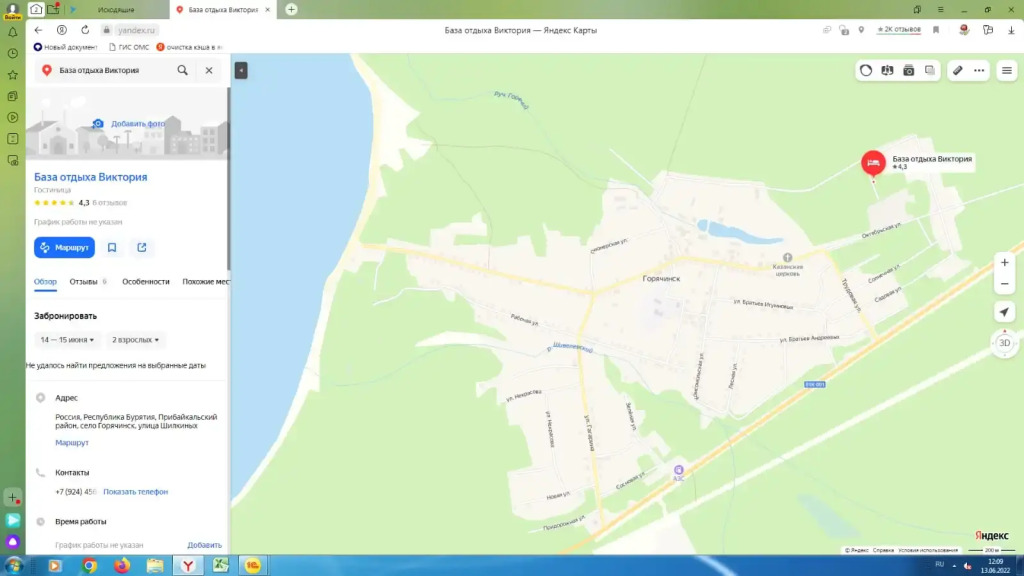Click the search magnifier icon
This screenshot has width=1024, height=576.
tap(182, 71)
